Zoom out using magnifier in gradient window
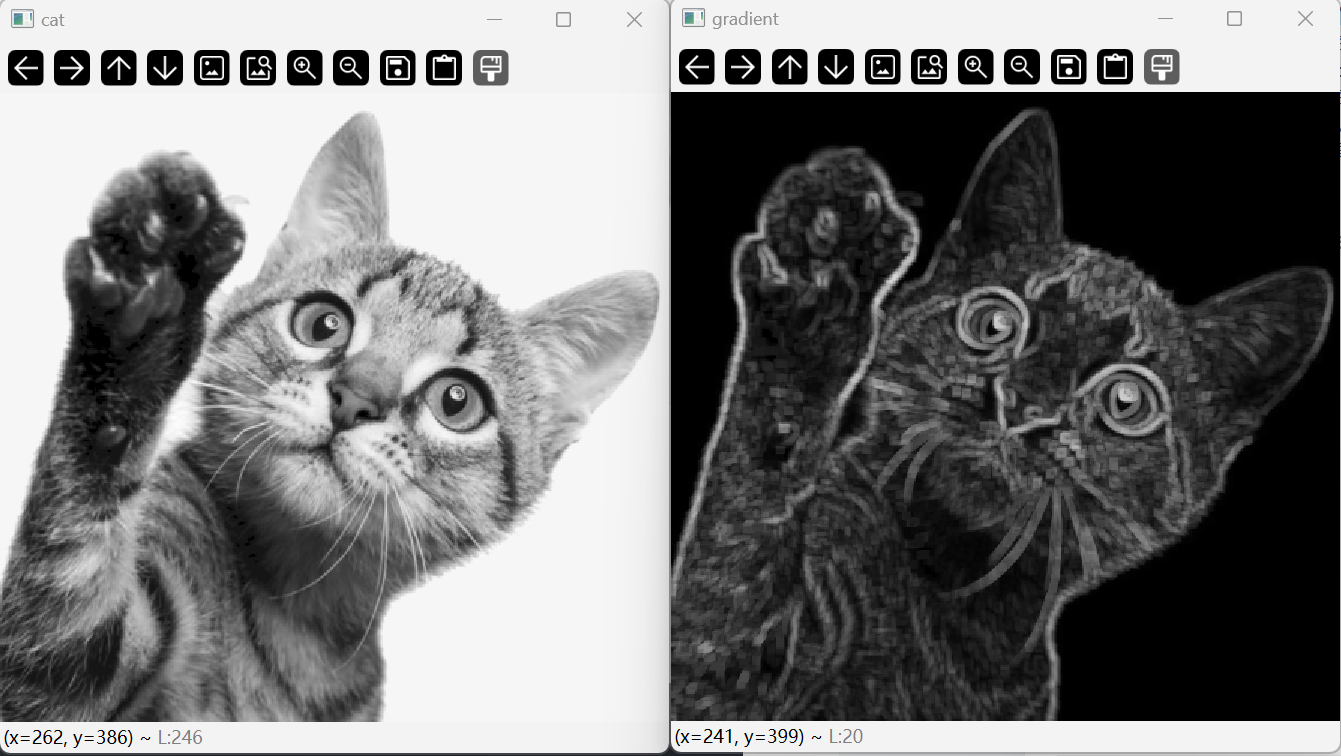The width and height of the screenshot is (1341, 756). (x=1022, y=67)
